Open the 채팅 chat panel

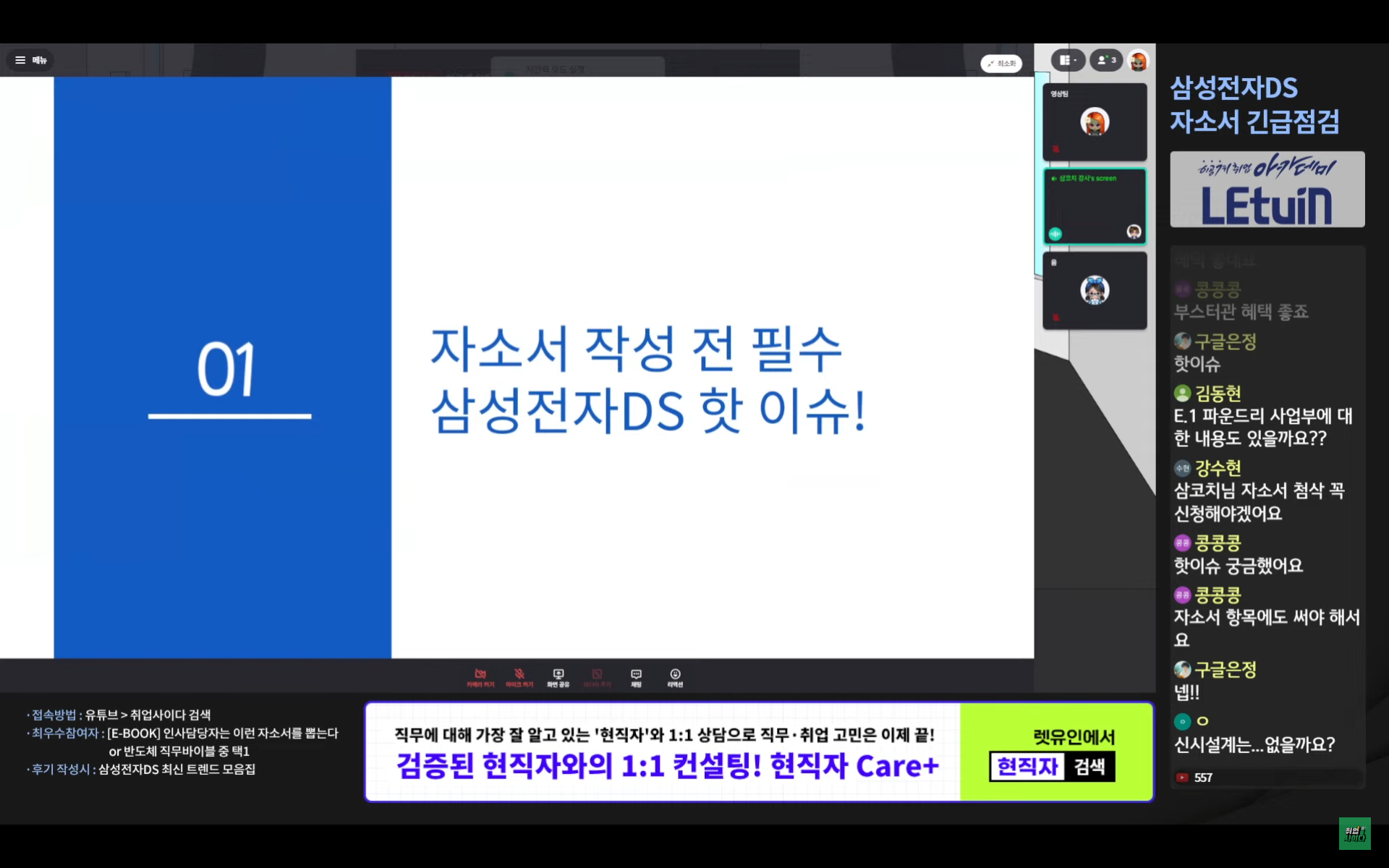coord(637,678)
